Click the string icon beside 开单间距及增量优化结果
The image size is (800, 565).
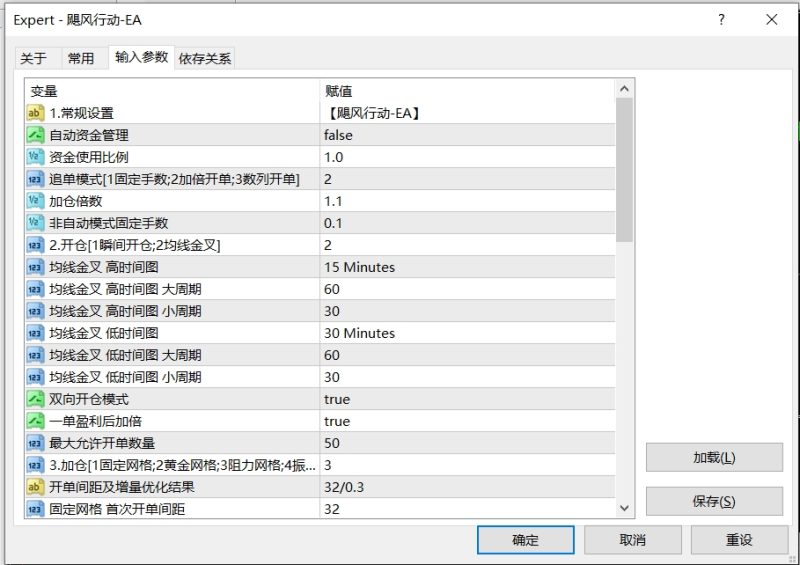[35, 486]
